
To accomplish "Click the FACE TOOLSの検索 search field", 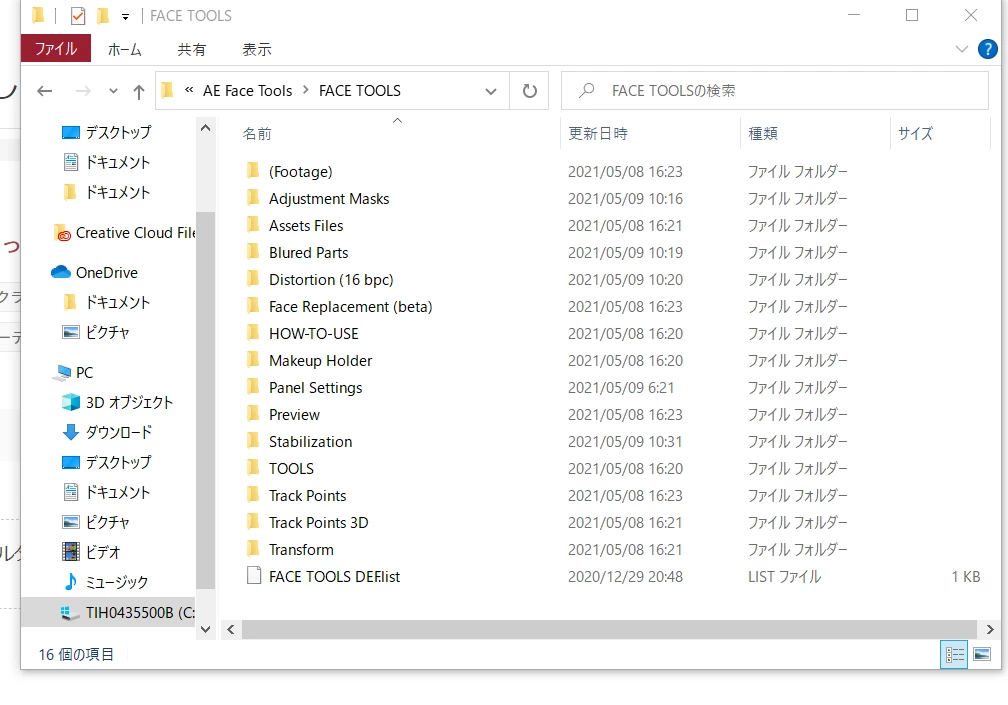I will 775,91.
